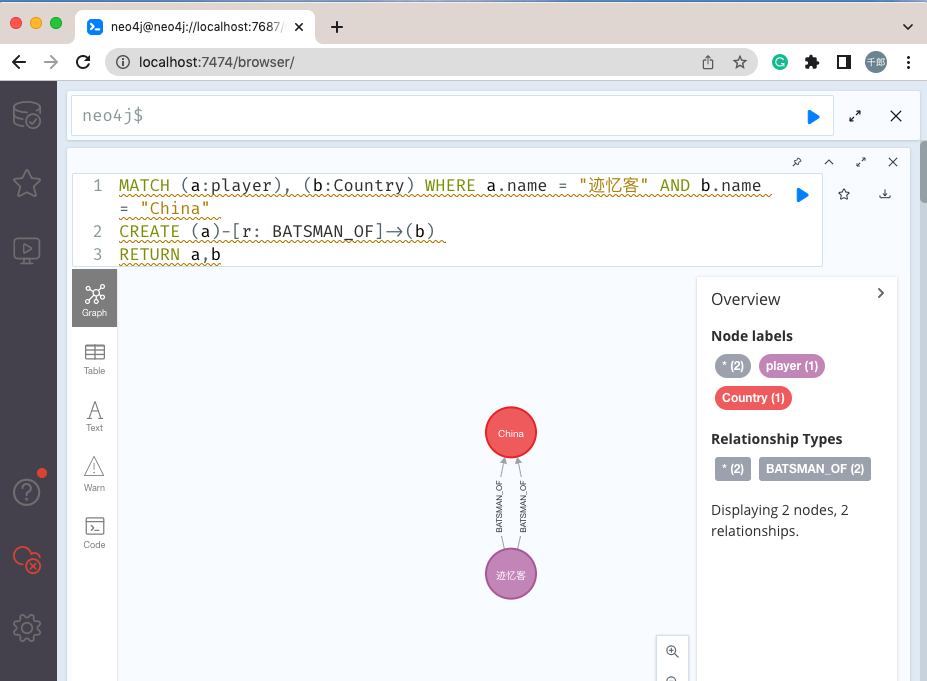Select the BATSMAN_OF (2) relationship type

(815, 469)
